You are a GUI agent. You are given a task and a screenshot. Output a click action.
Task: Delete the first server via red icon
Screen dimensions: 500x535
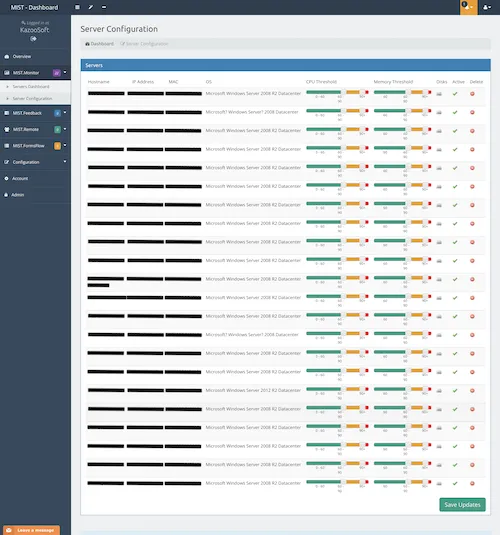point(472,93)
